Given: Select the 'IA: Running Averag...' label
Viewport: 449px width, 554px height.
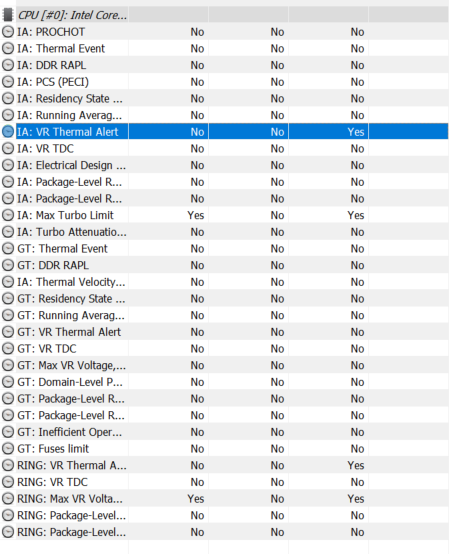Looking at the screenshot, I should click(x=70, y=116).
